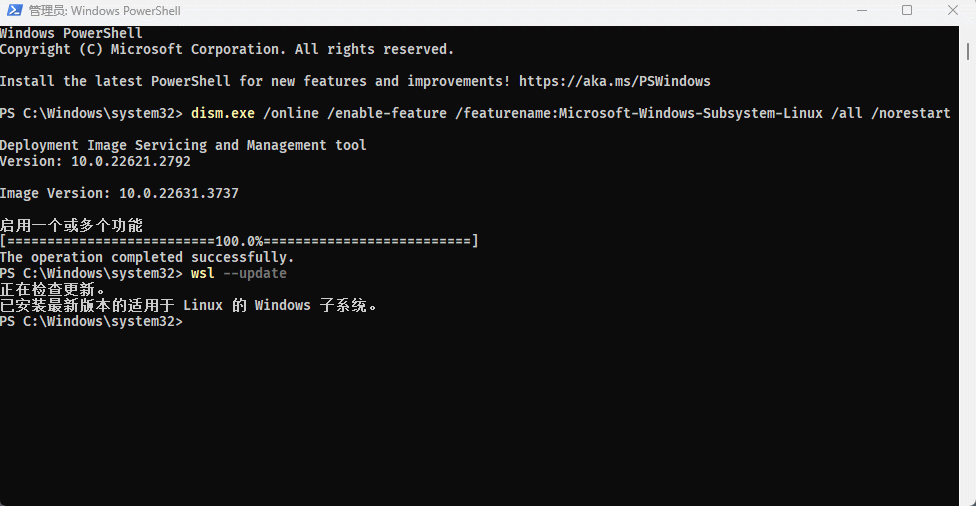Click the Deployment Image Servicing tool heading

click(x=183, y=145)
